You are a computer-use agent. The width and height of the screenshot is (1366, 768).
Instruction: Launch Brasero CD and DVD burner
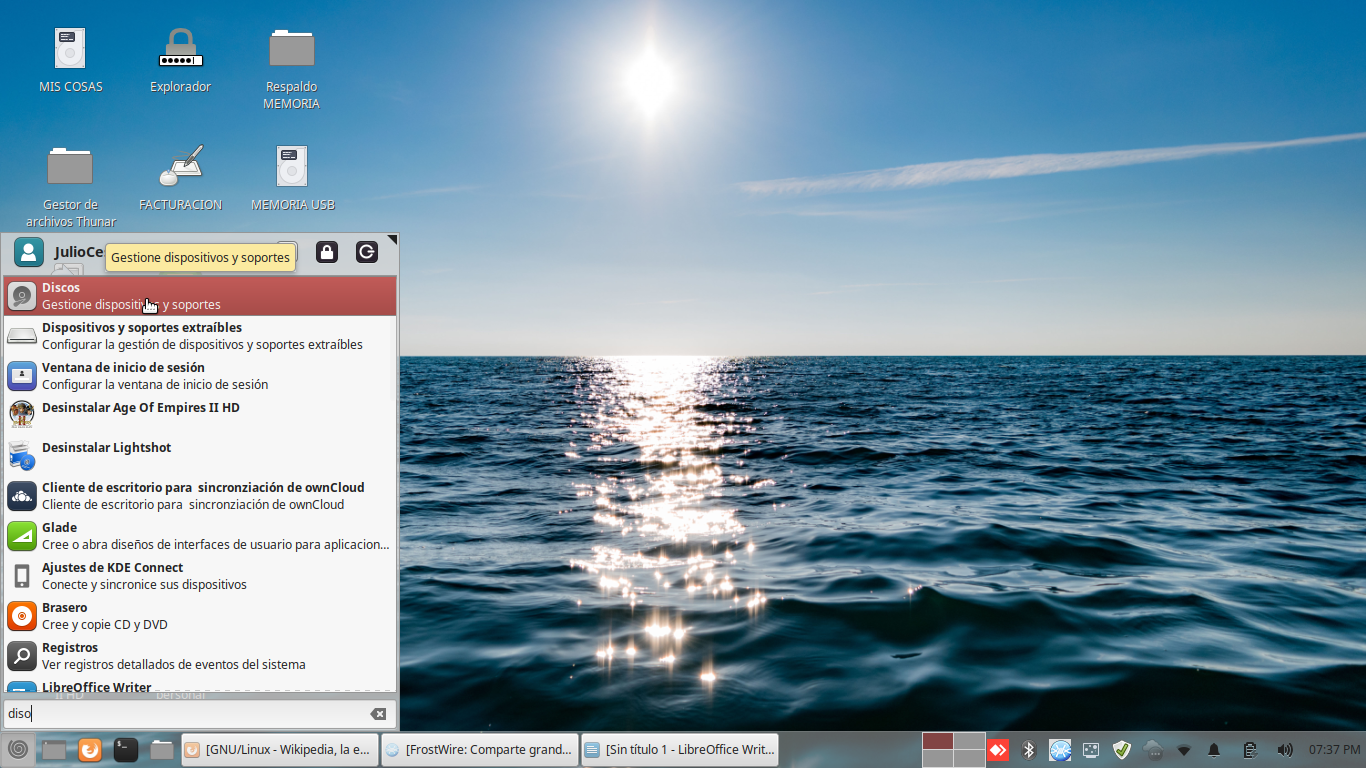[200, 616]
